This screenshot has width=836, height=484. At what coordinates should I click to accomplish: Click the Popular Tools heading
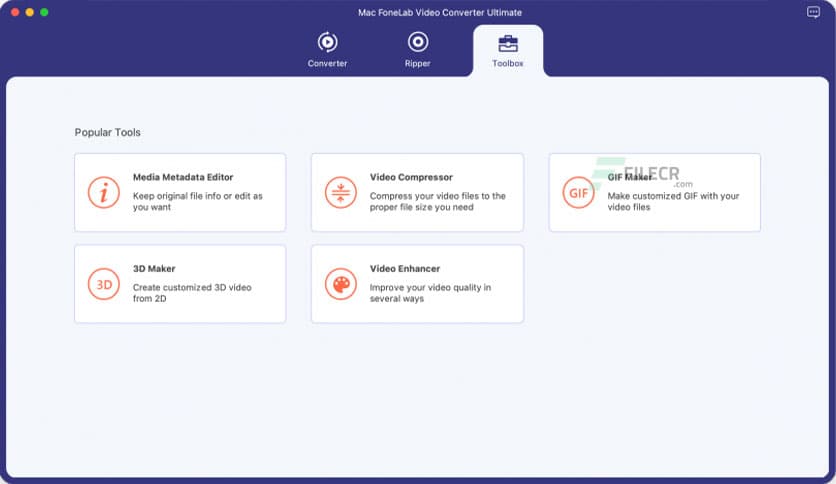(108, 132)
